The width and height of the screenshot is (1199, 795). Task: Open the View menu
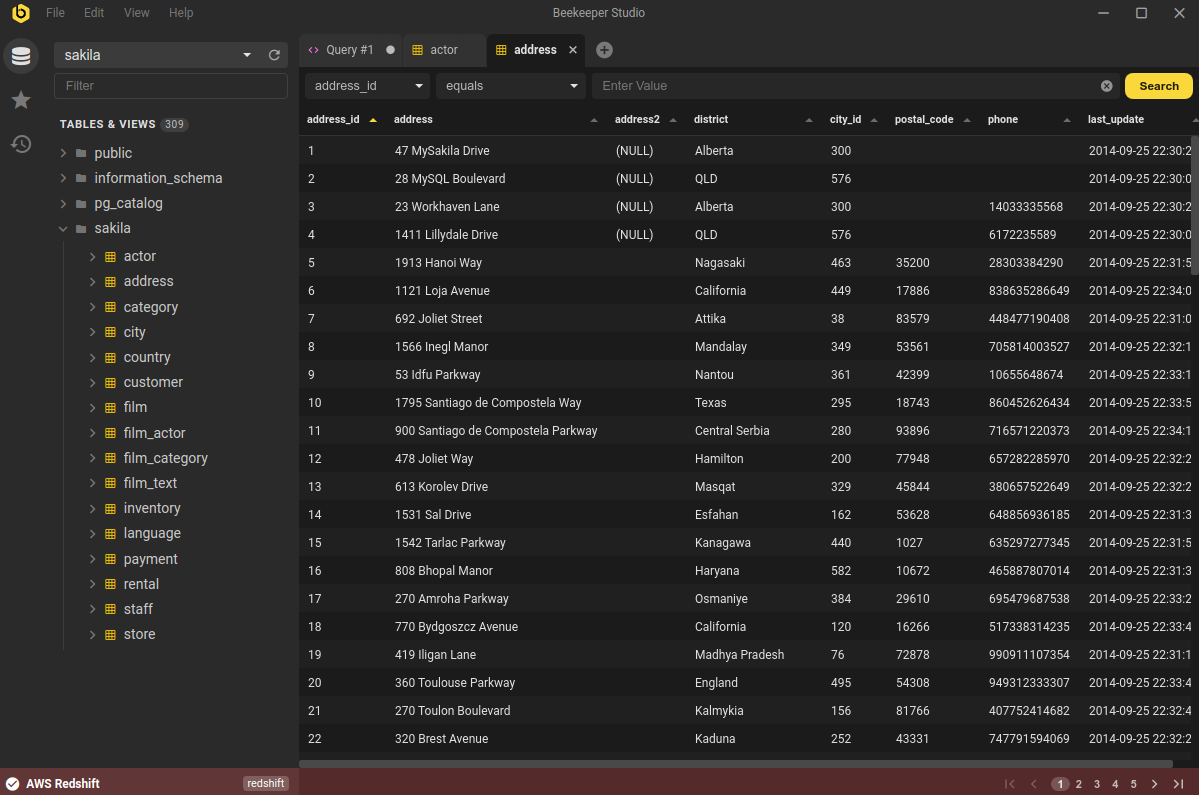click(137, 13)
